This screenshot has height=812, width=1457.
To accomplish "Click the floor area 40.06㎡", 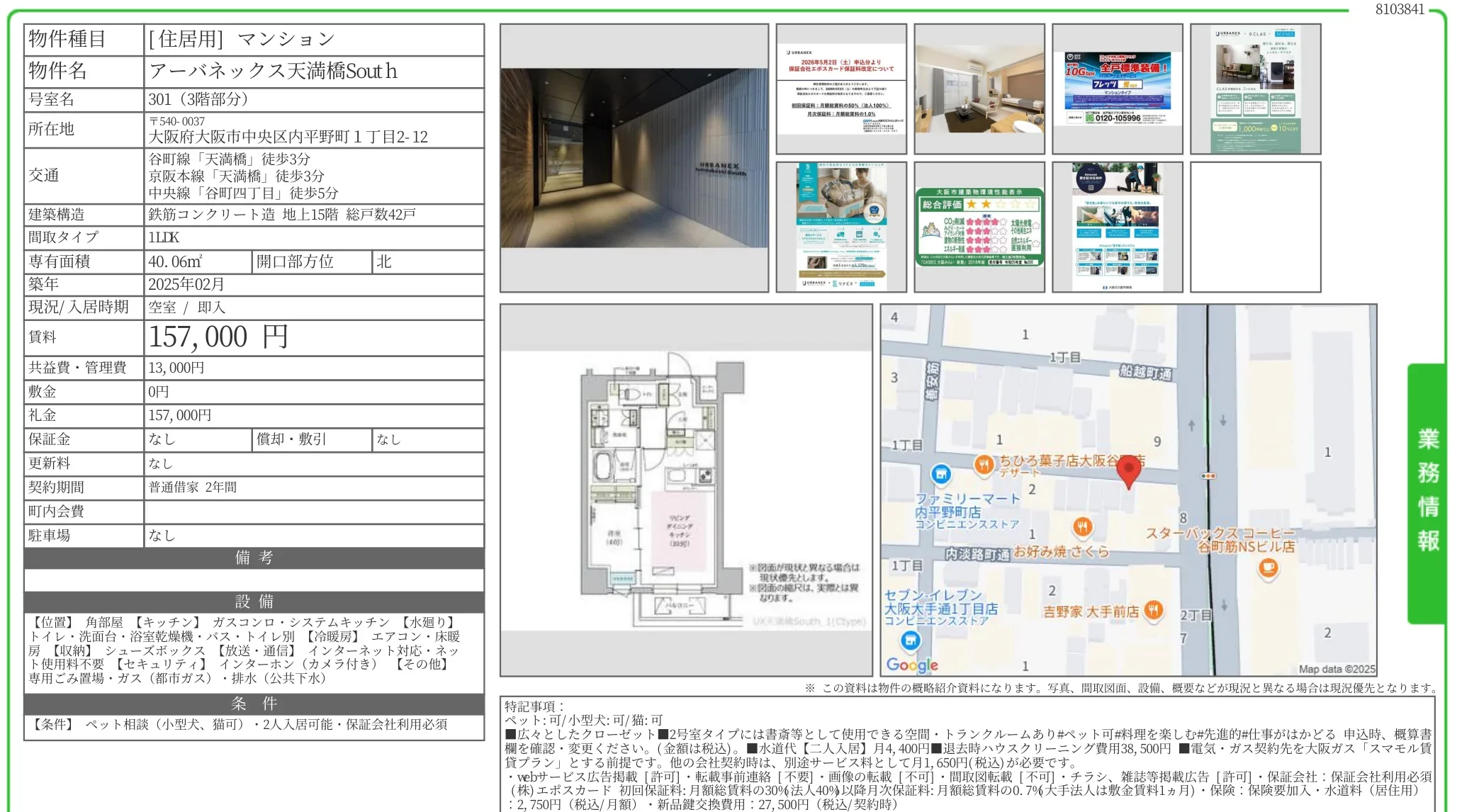I will coord(175,261).
